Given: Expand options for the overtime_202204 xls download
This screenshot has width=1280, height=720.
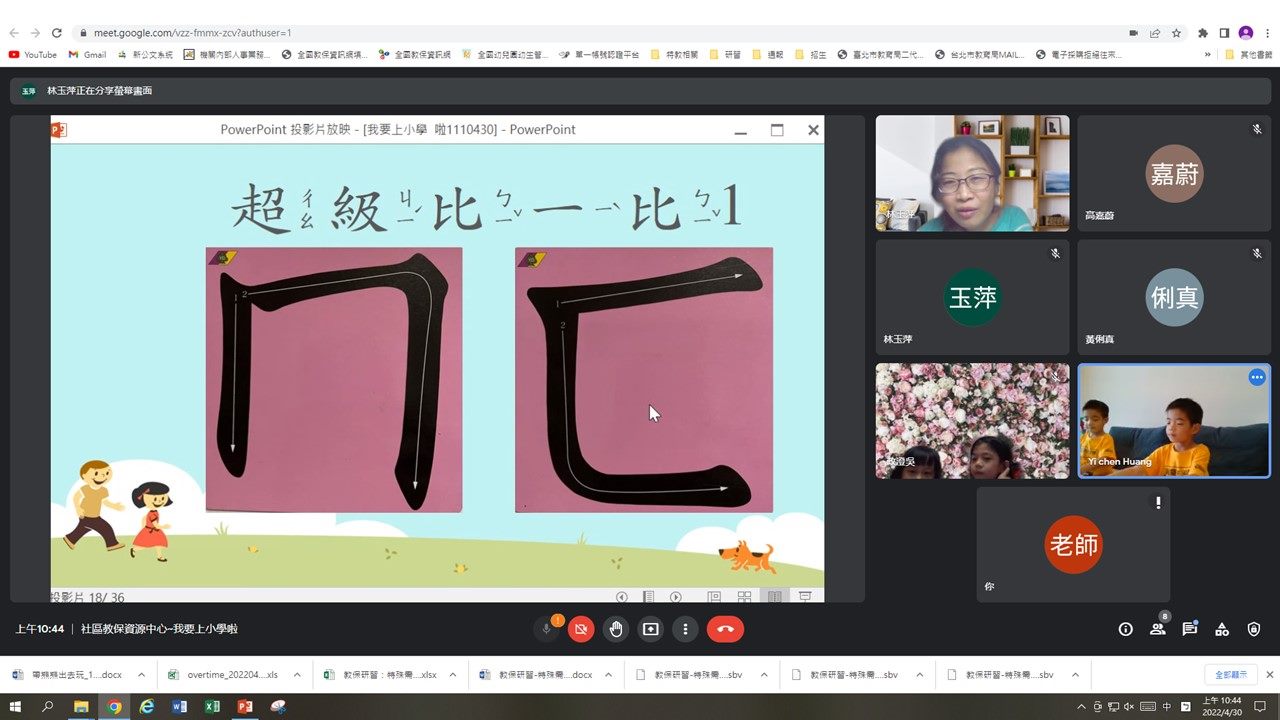Looking at the screenshot, I should click(x=297, y=675).
